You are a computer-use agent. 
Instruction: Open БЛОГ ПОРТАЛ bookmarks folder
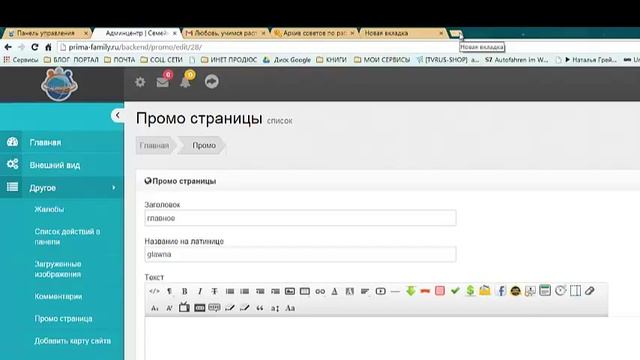click(x=71, y=60)
